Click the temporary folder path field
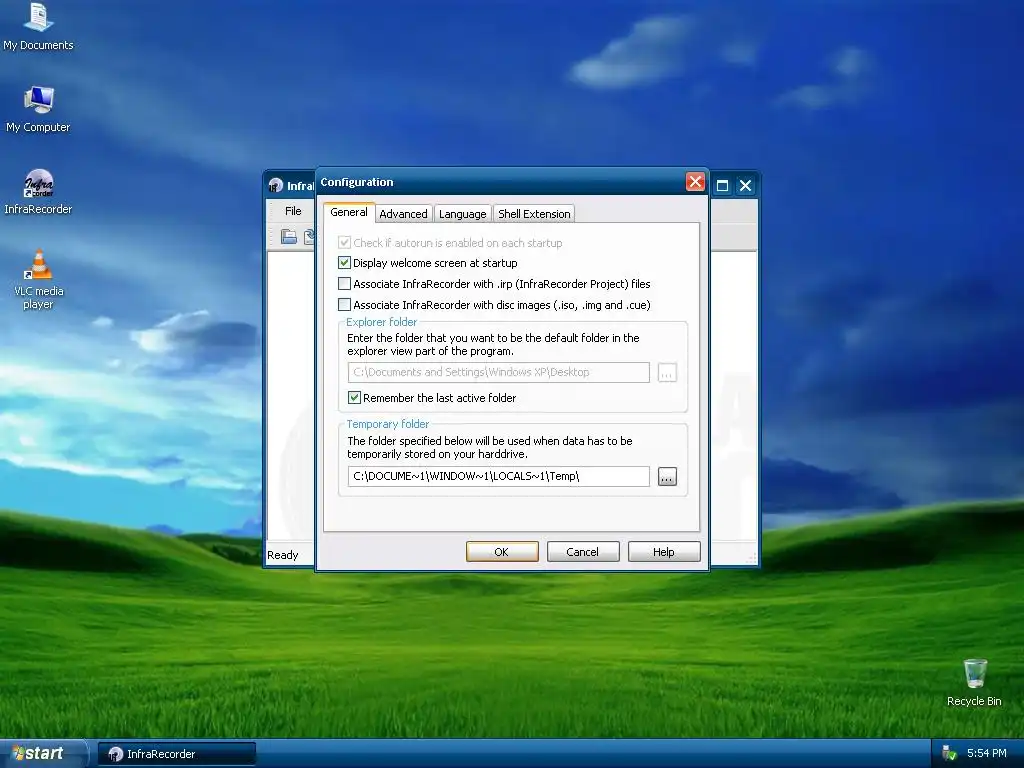The height and width of the screenshot is (768, 1024). pyautogui.click(x=498, y=476)
